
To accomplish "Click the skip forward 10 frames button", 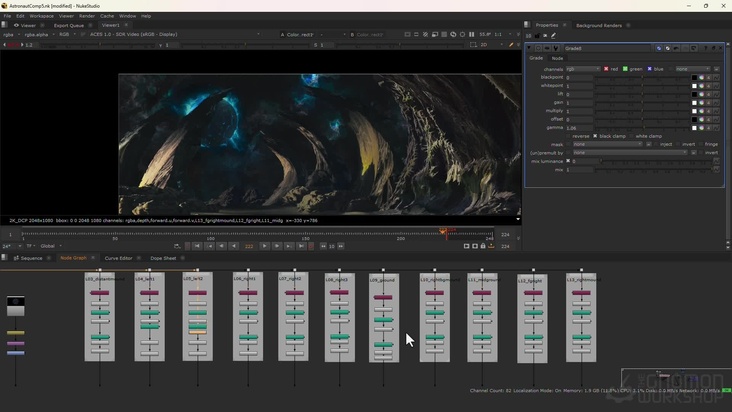I will pyautogui.click(x=341, y=246).
